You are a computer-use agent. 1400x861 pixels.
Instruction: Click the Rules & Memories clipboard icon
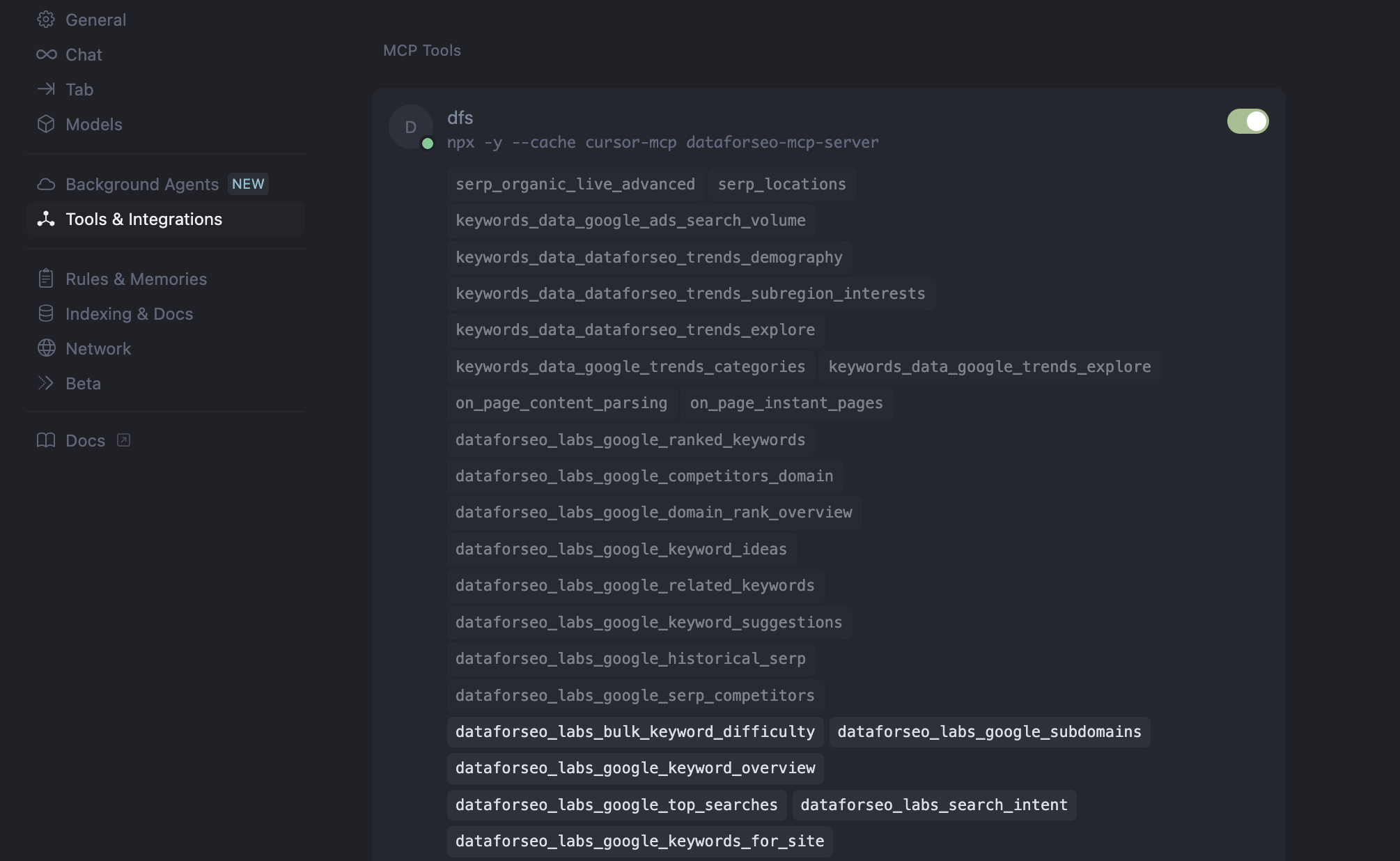(x=46, y=279)
